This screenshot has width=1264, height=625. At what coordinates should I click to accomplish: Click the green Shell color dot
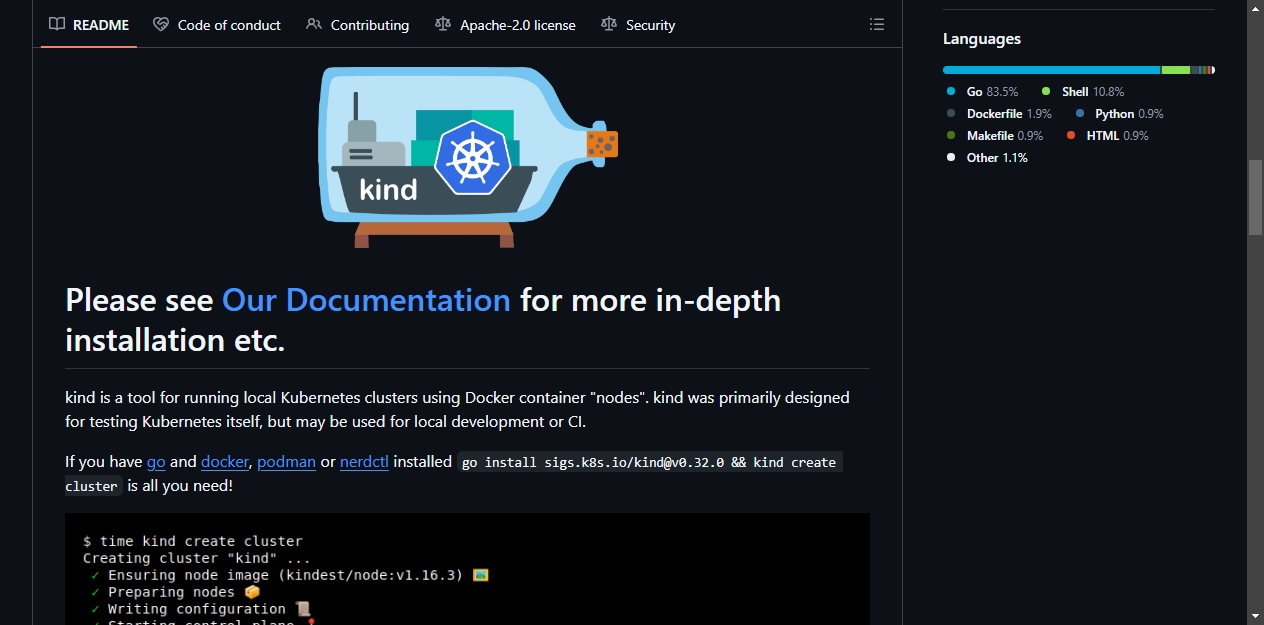click(x=1046, y=92)
